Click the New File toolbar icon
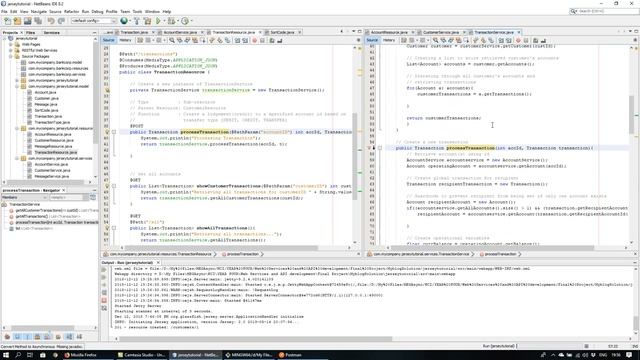Image resolution: width=640 pixels, height=360 pixels. click(x=7, y=21)
